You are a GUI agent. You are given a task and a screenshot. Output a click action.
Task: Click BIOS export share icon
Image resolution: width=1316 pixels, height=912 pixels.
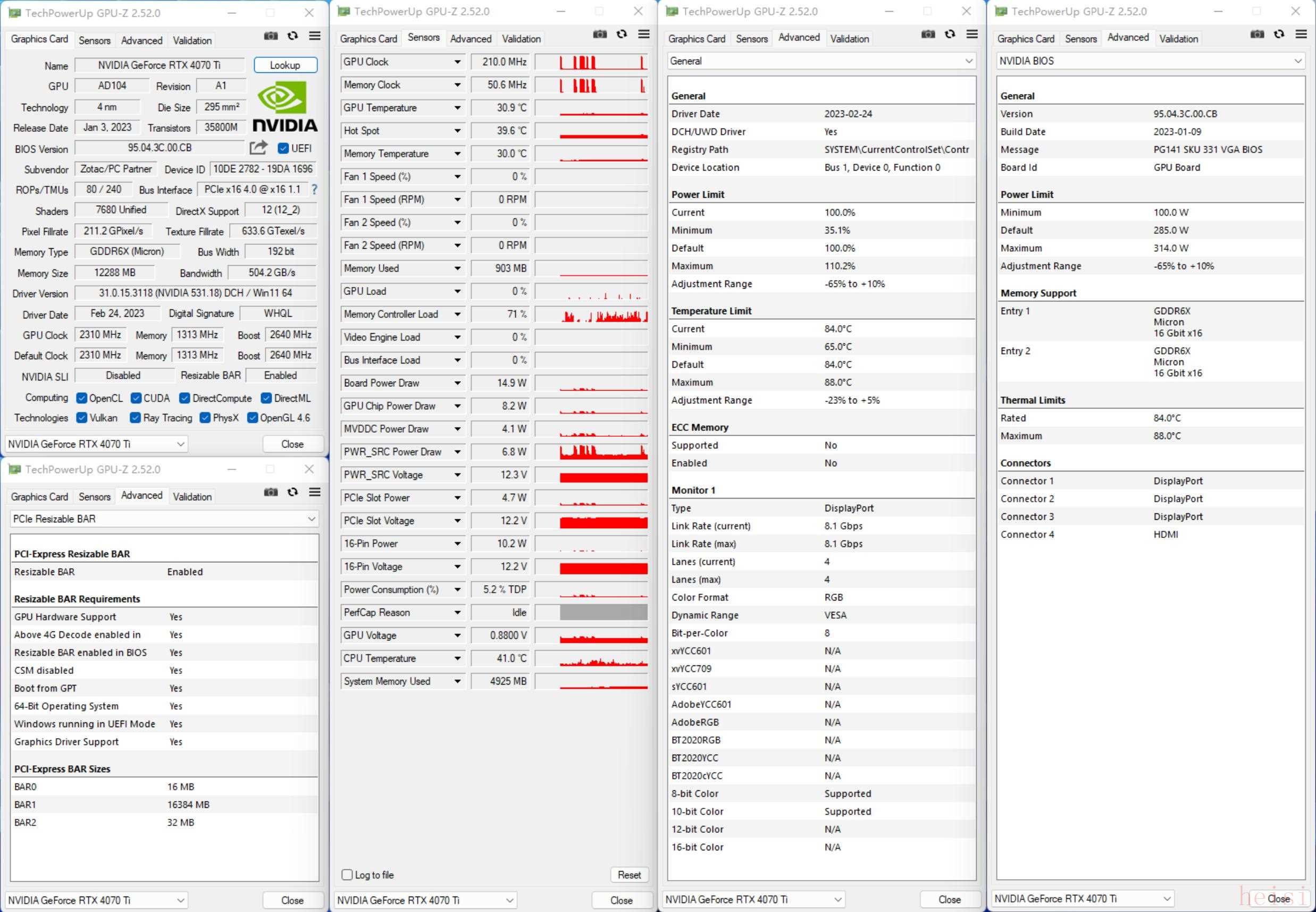tap(258, 148)
